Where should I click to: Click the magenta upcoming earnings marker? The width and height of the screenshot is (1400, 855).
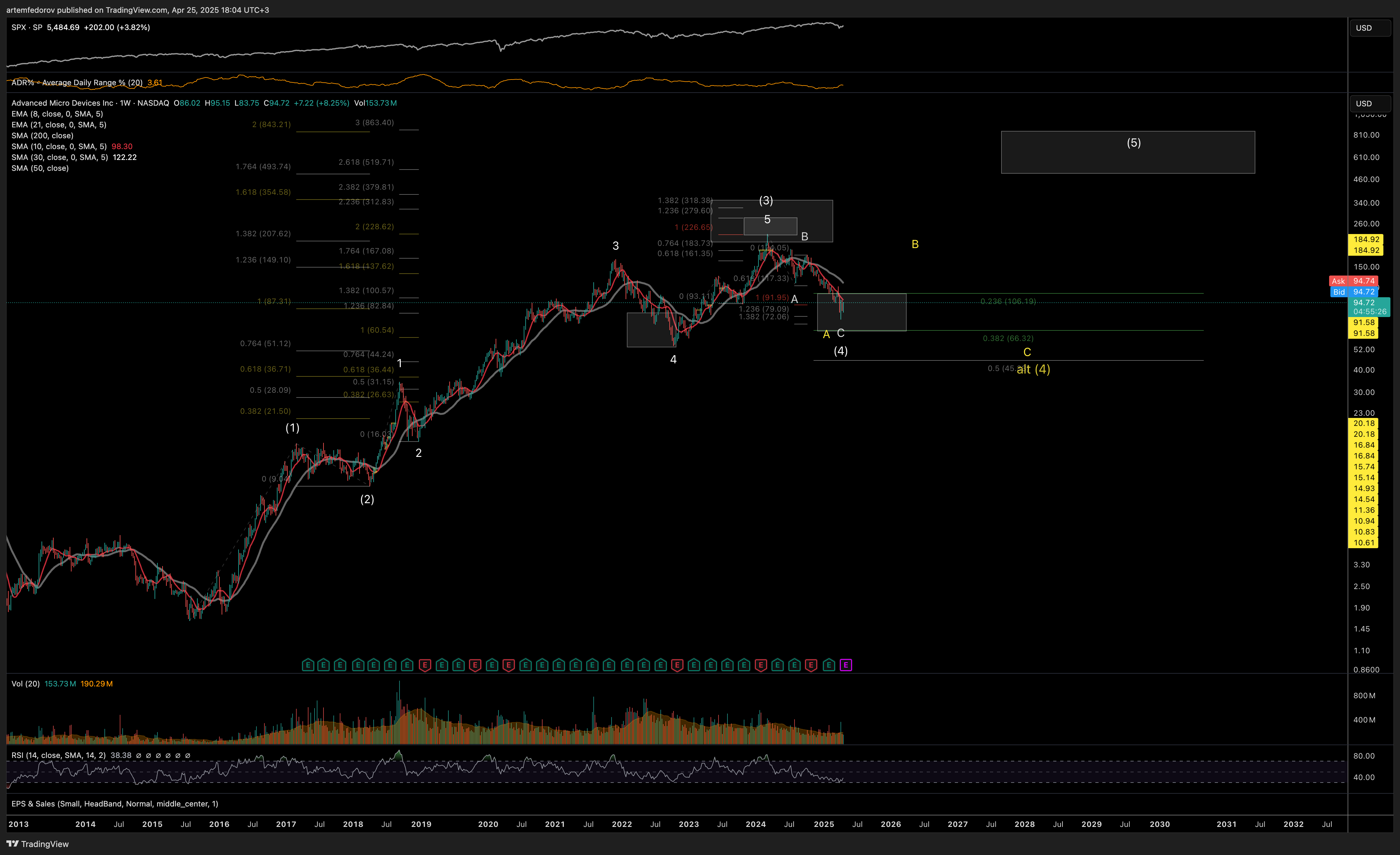845,665
